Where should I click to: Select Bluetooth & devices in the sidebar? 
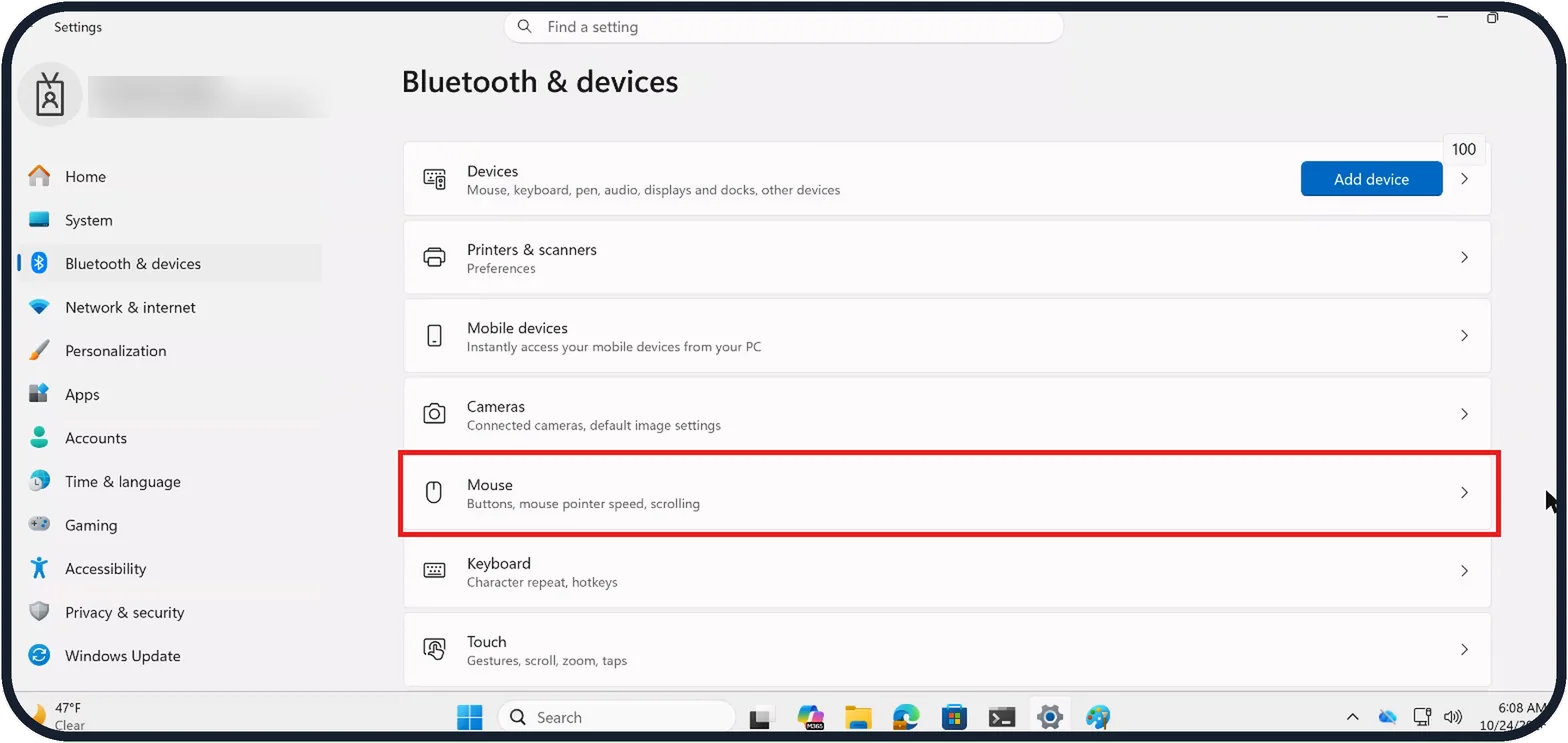point(169,264)
